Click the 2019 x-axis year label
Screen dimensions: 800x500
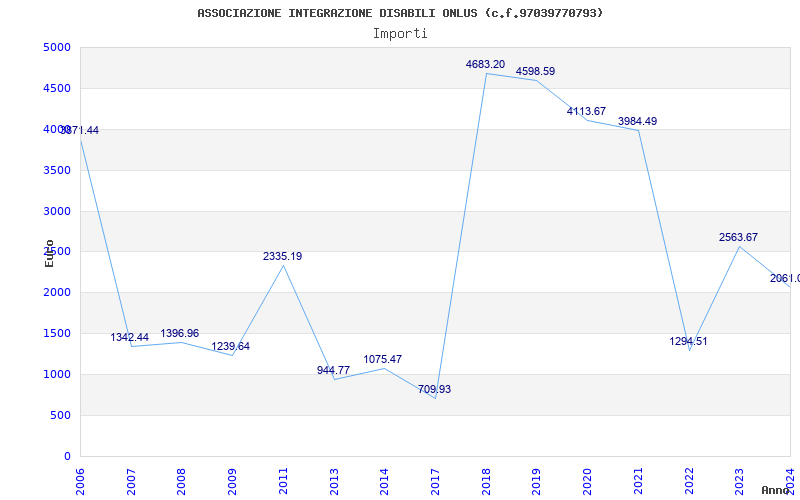[536, 482]
